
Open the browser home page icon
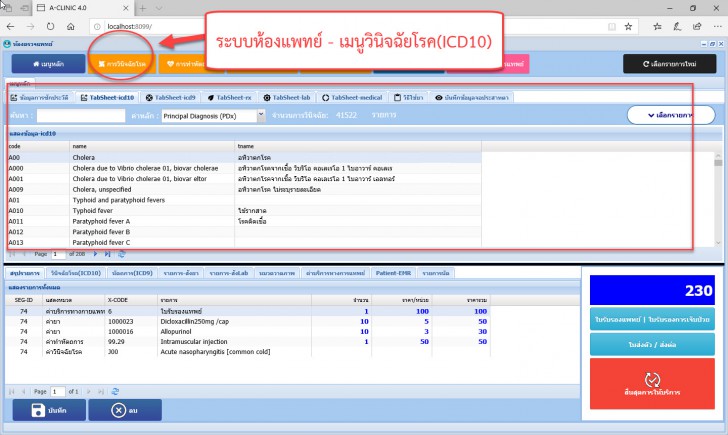pos(71,26)
